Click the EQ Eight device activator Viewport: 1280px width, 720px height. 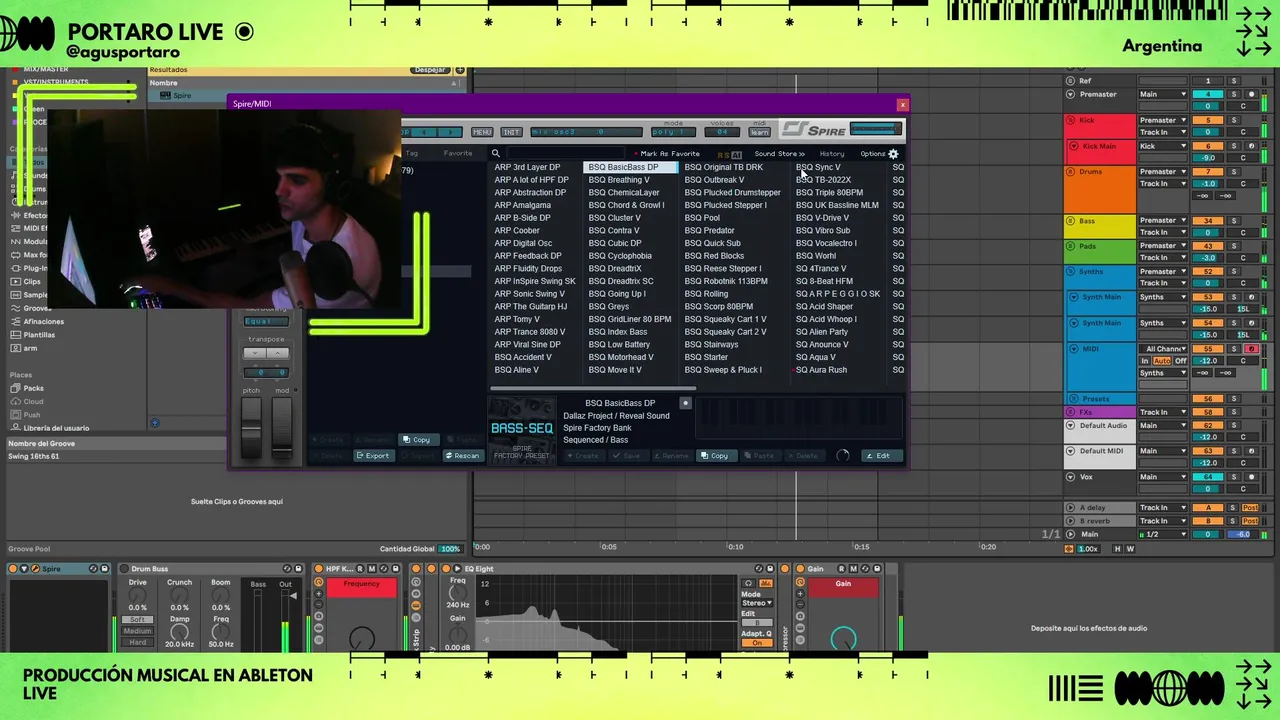click(x=446, y=569)
